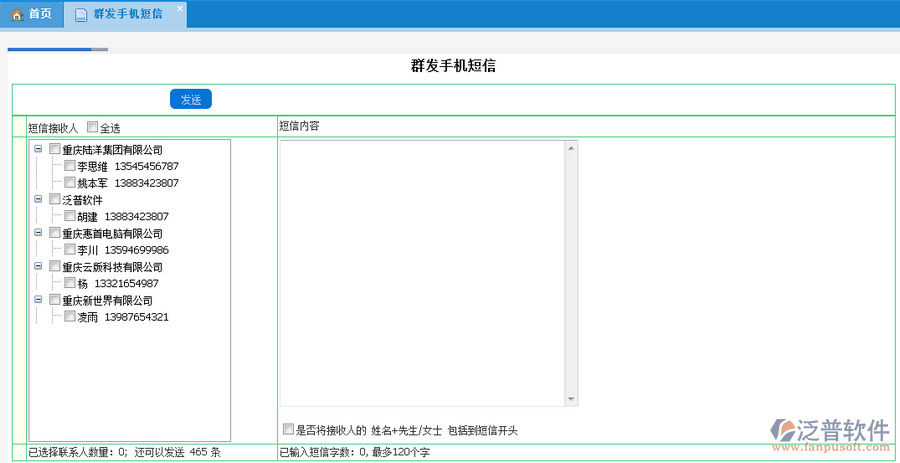Viewport: 900px width, 463px height.
Task: Close the 群发手机短信 tab
Action: point(179,9)
